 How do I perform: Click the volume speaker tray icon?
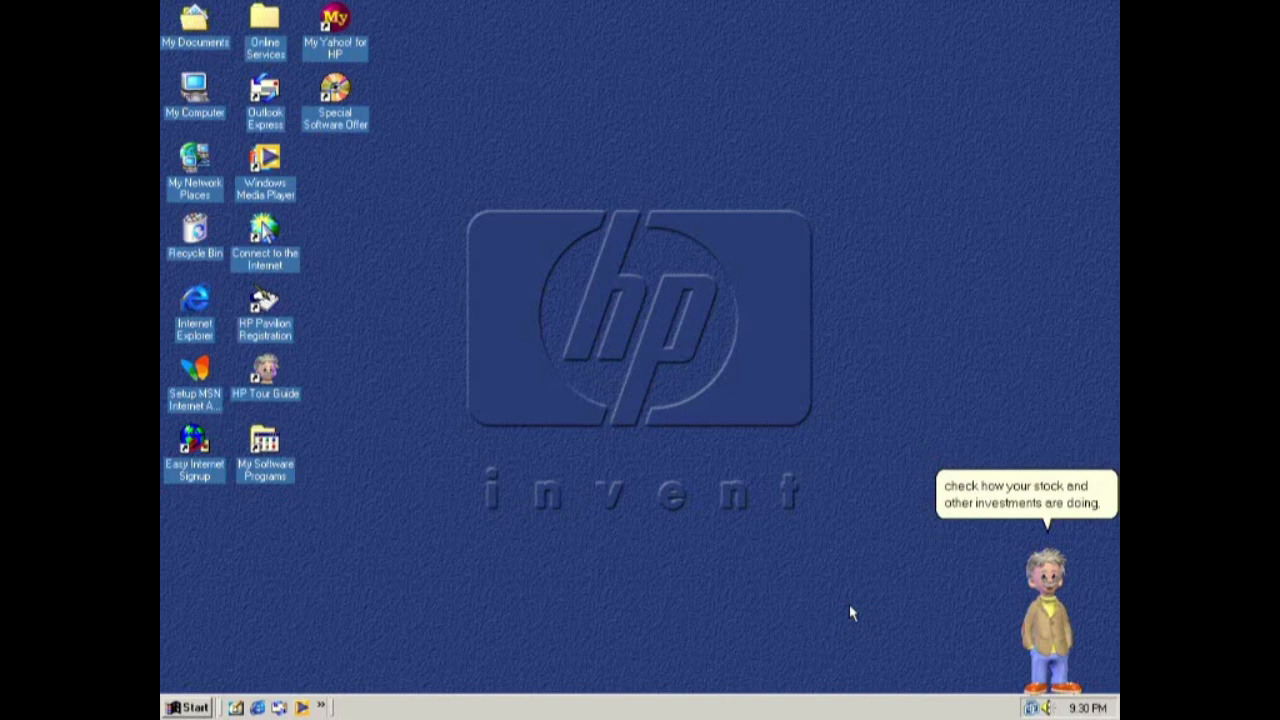[1046, 708]
